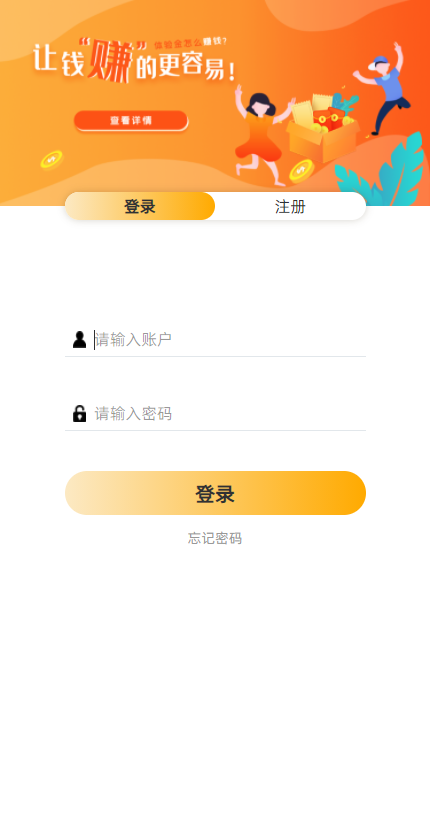Click the gold coin beneath the gift box

coord(302,171)
